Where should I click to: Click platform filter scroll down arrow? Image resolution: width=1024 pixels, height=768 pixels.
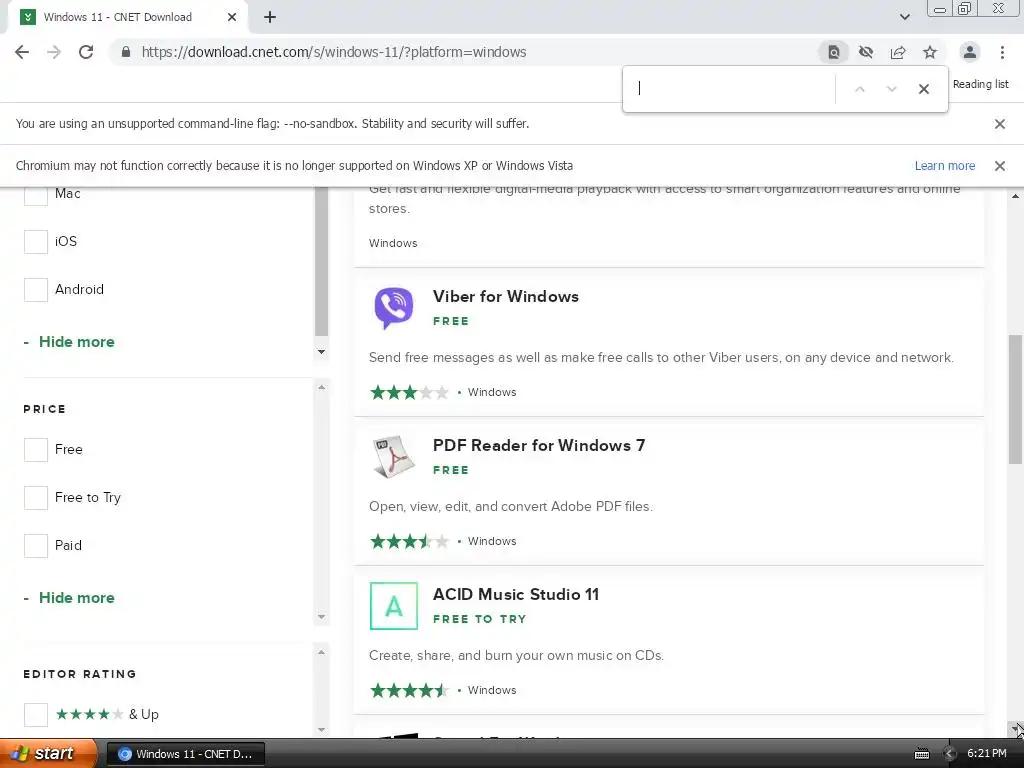point(321,352)
